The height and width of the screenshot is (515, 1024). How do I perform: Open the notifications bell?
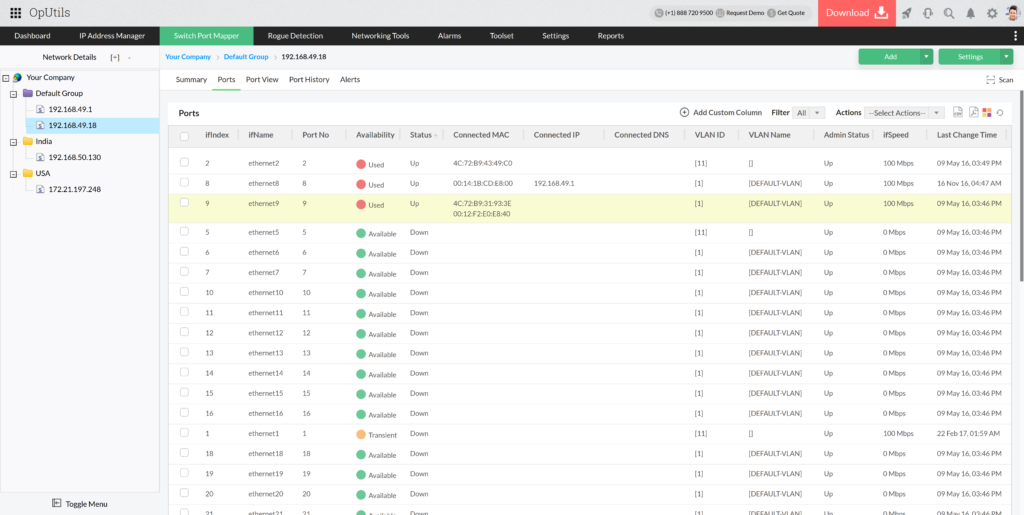point(970,13)
